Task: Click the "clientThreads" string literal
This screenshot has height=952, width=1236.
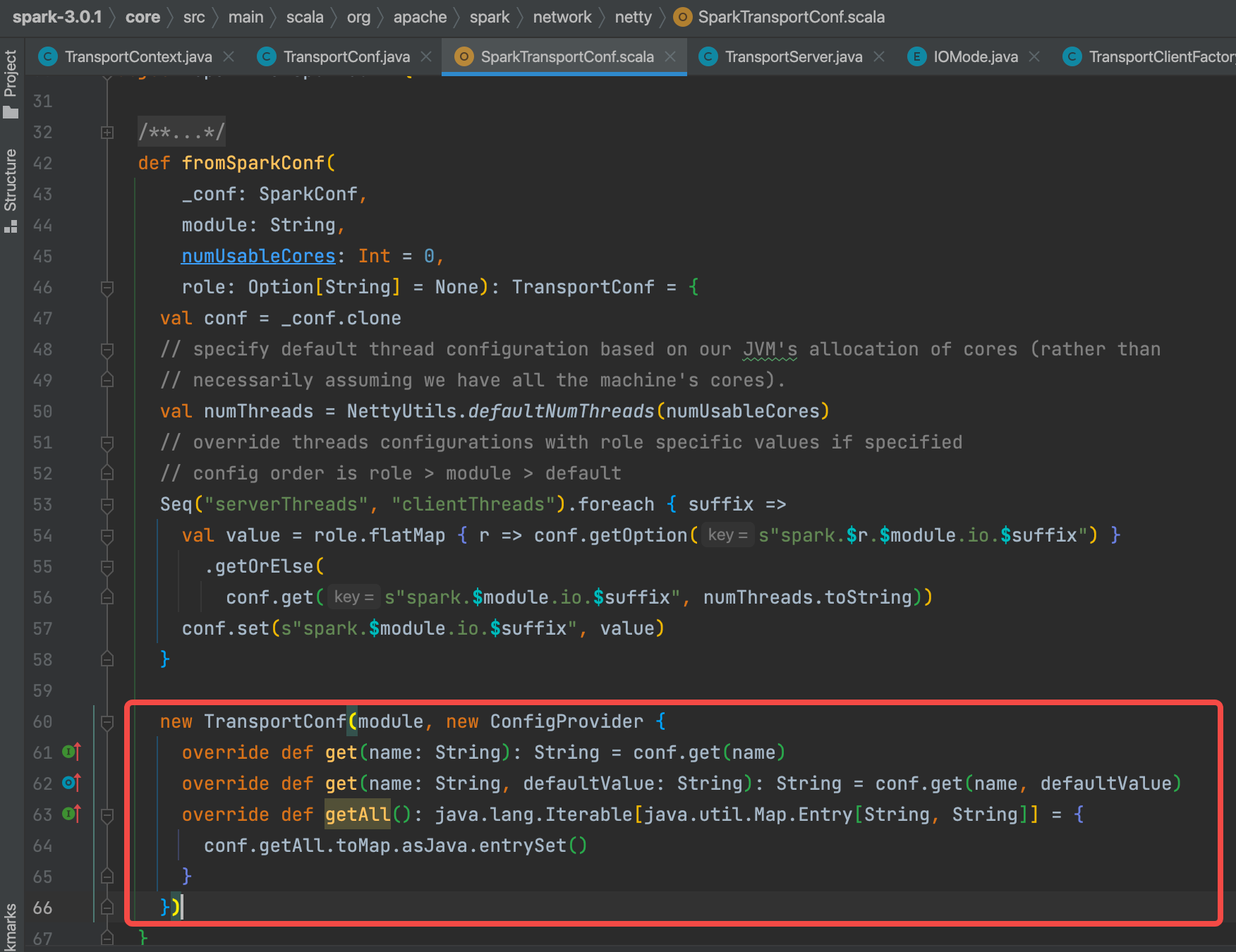Action: 473,504
